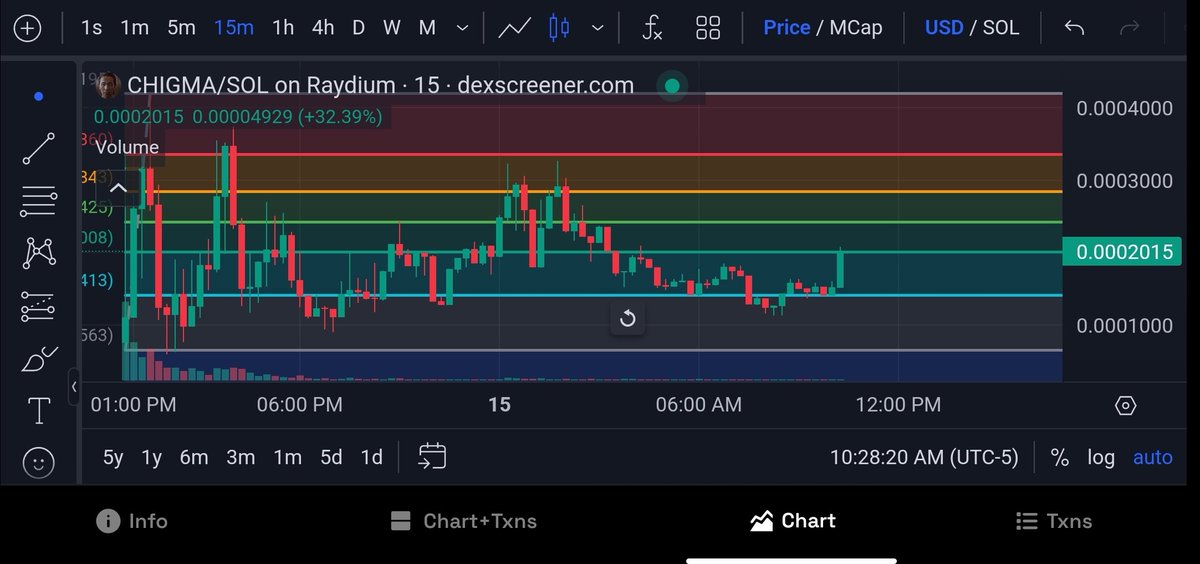Select the Fibonacci retracement tool
Viewport: 1200px width, 564px height.
(38, 202)
